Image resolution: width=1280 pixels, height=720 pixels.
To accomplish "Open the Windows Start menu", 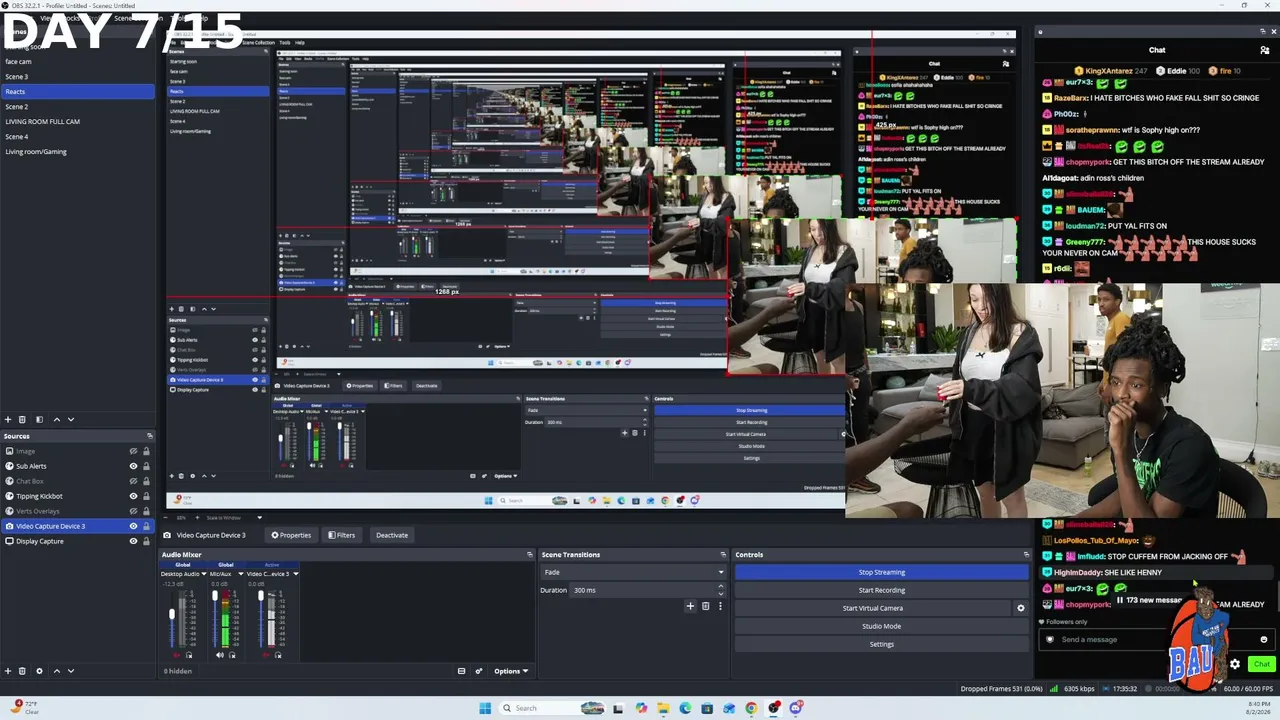I will click(485, 708).
